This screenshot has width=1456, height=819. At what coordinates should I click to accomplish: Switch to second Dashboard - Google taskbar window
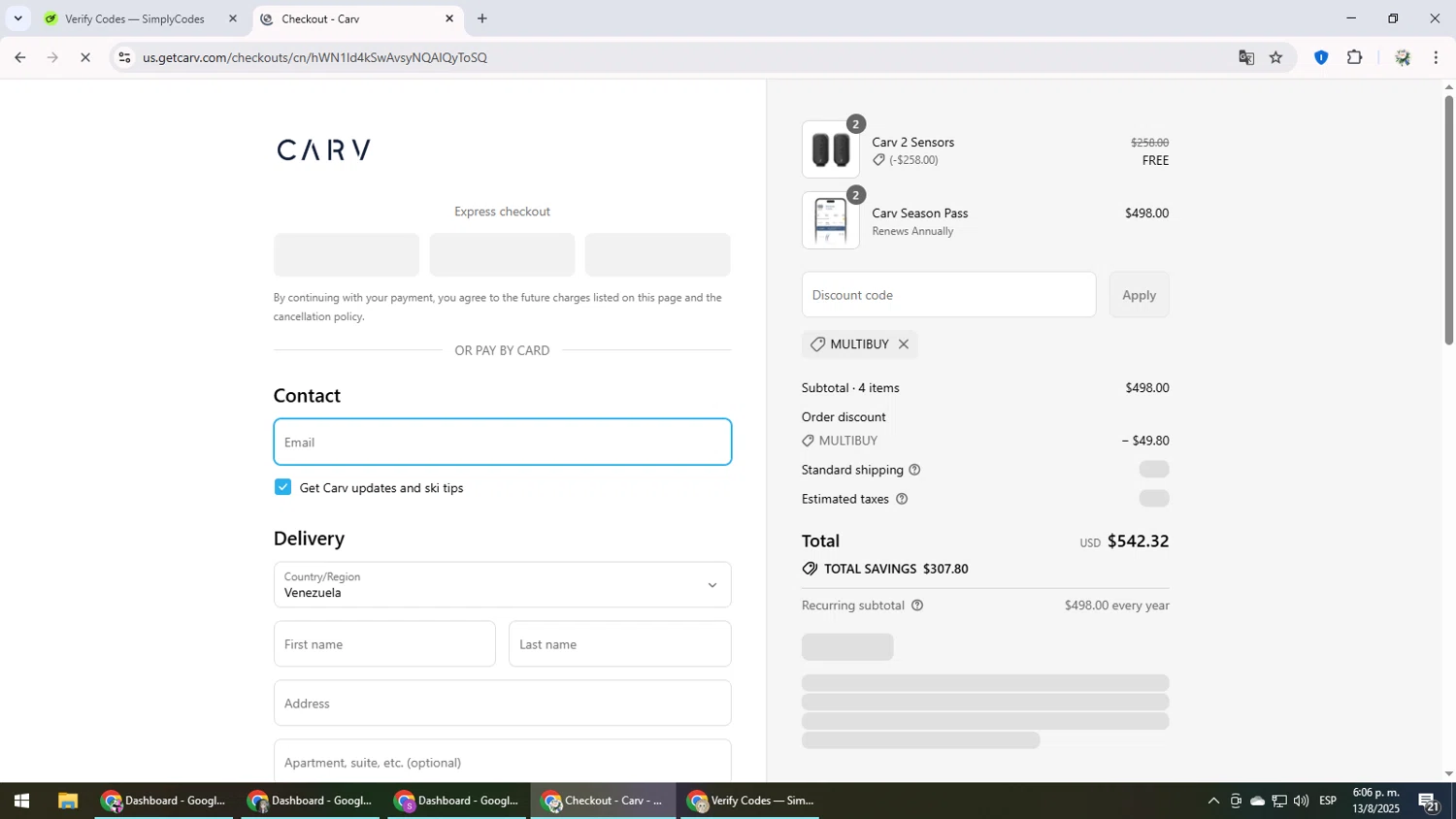(x=311, y=802)
